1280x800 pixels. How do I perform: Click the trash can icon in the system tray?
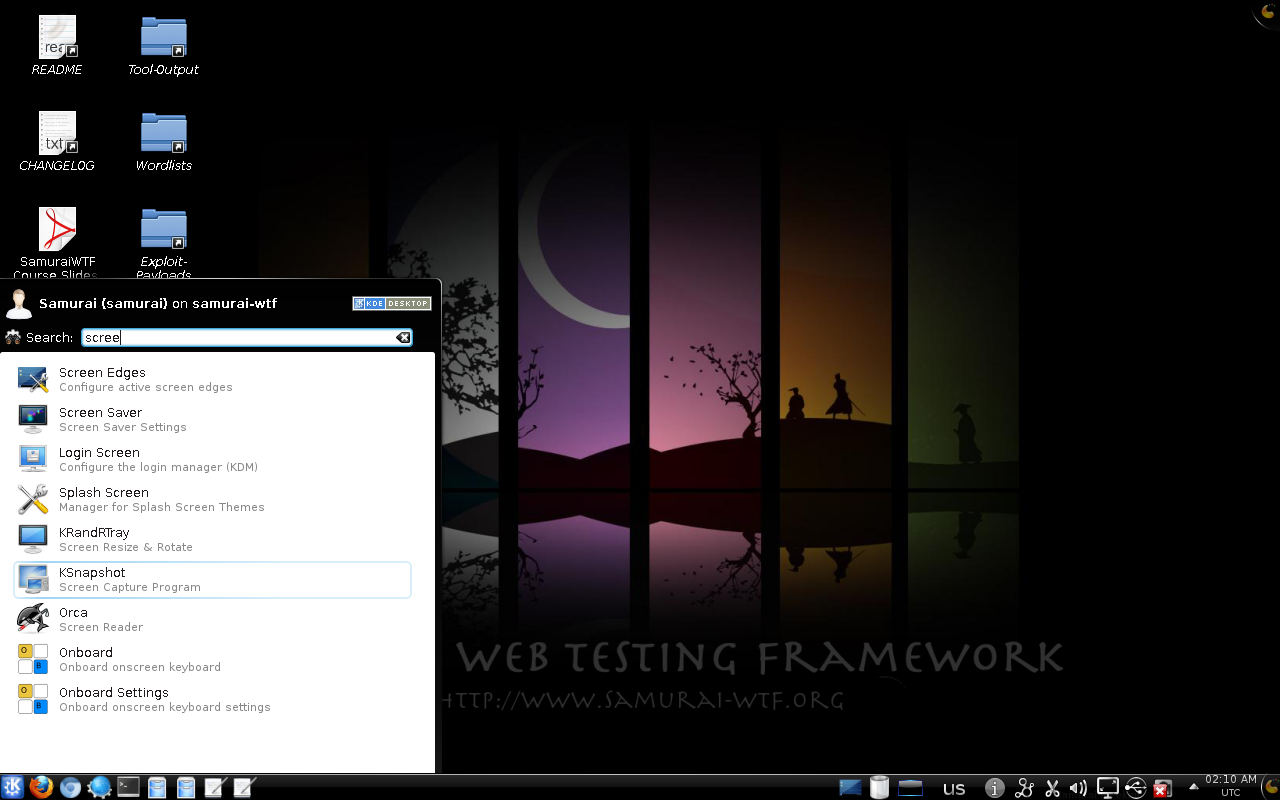click(x=879, y=787)
